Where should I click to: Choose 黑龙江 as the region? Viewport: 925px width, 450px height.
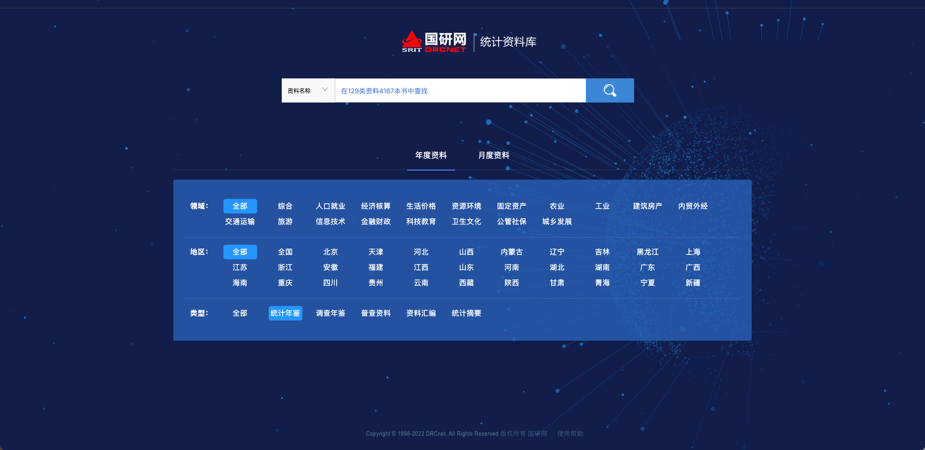point(647,252)
